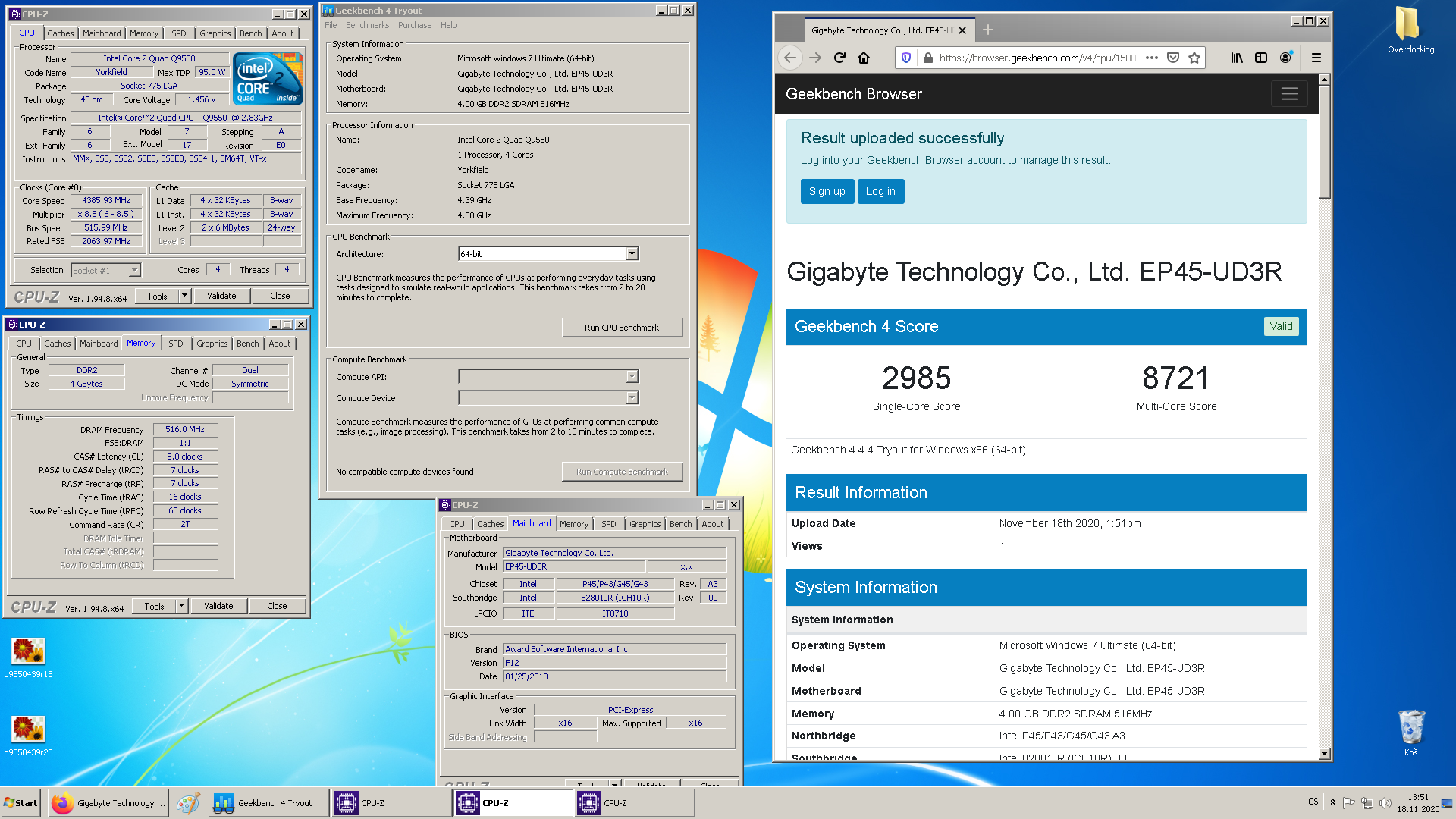Open the Compute Device dropdown
Image resolution: width=1456 pixels, height=819 pixels.
point(632,398)
